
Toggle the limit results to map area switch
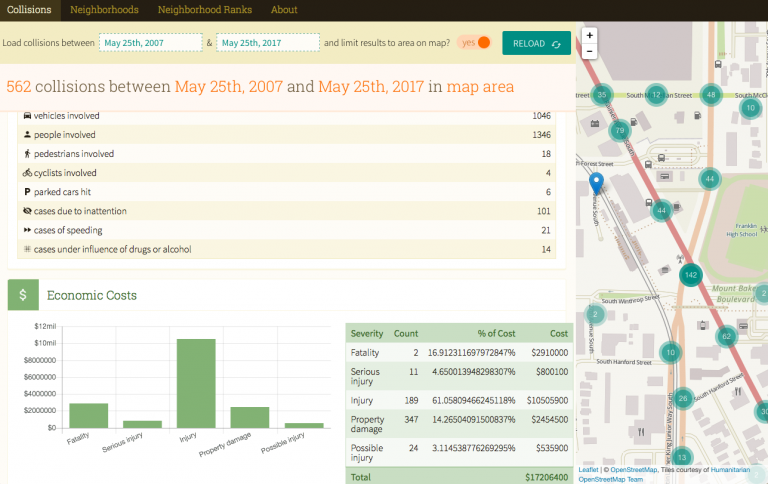point(475,43)
